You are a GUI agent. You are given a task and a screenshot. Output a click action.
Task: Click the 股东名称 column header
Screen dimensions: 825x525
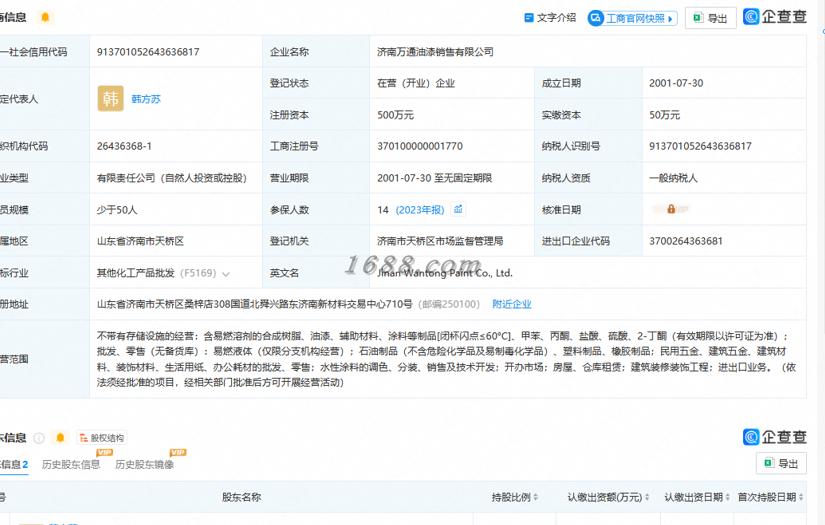tap(242, 497)
